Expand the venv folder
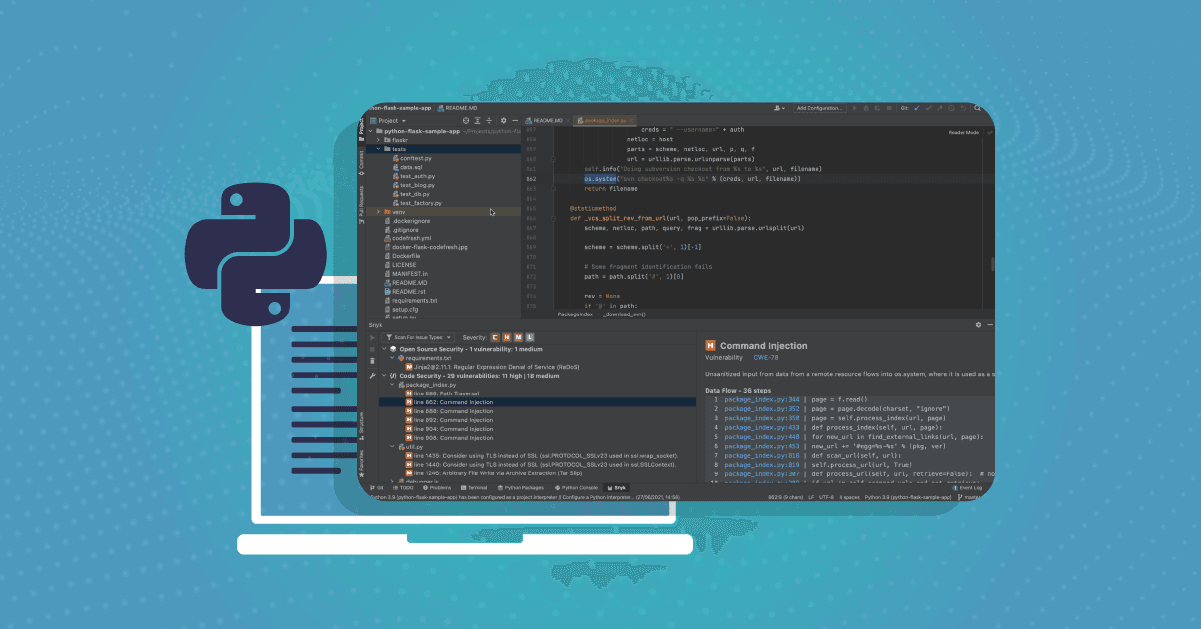 pyautogui.click(x=378, y=212)
